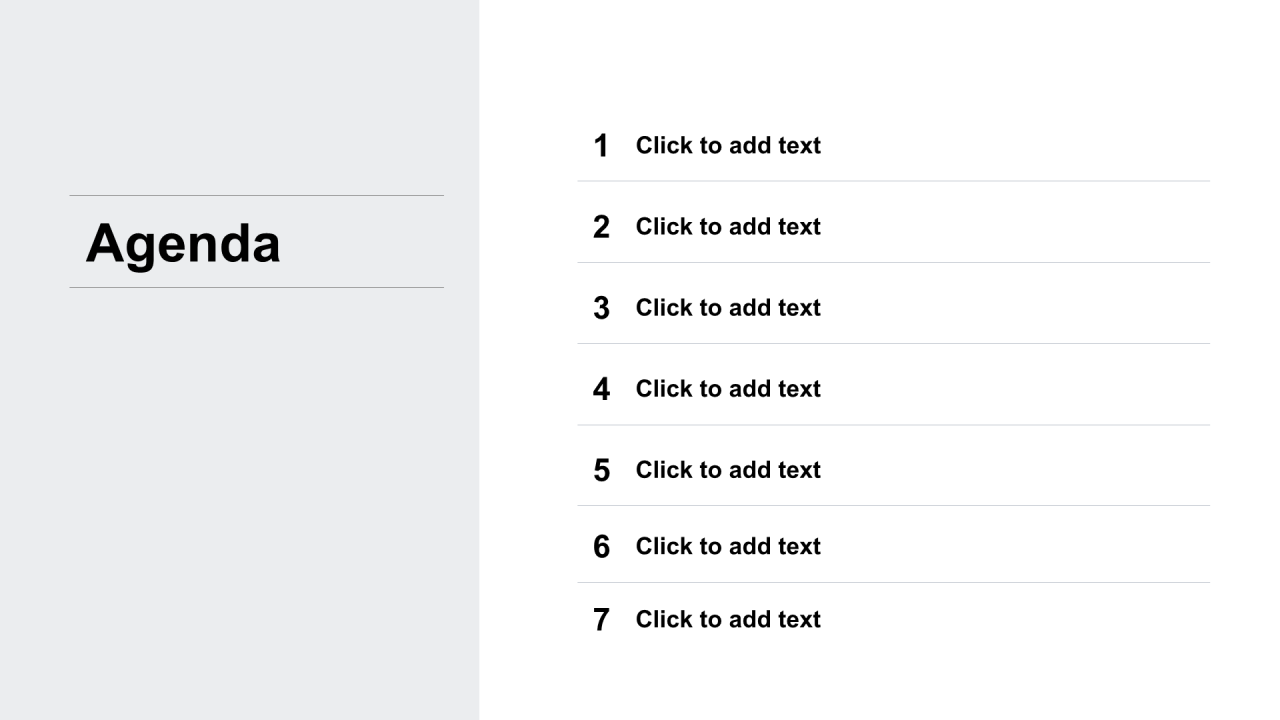The height and width of the screenshot is (720, 1280).
Task: Click the text placeholder for item 6
Action: (728, 546)
